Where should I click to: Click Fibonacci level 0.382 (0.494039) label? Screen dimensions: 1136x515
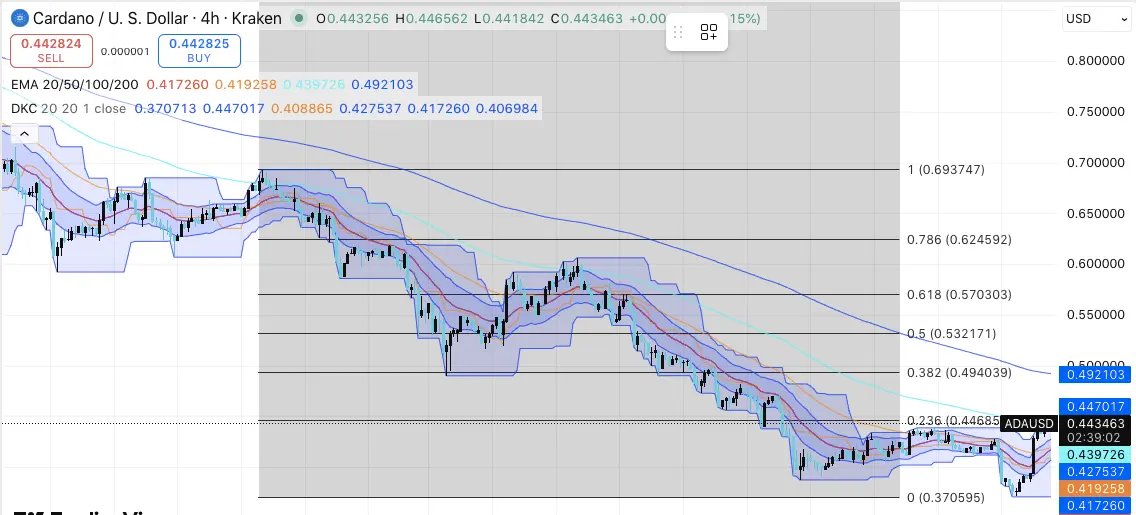959,372
